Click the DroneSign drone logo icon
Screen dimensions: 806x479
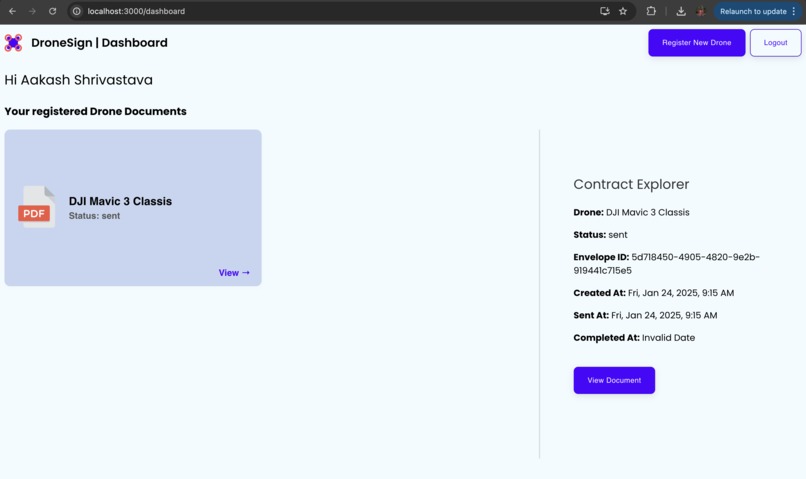(x=13, y=43)
